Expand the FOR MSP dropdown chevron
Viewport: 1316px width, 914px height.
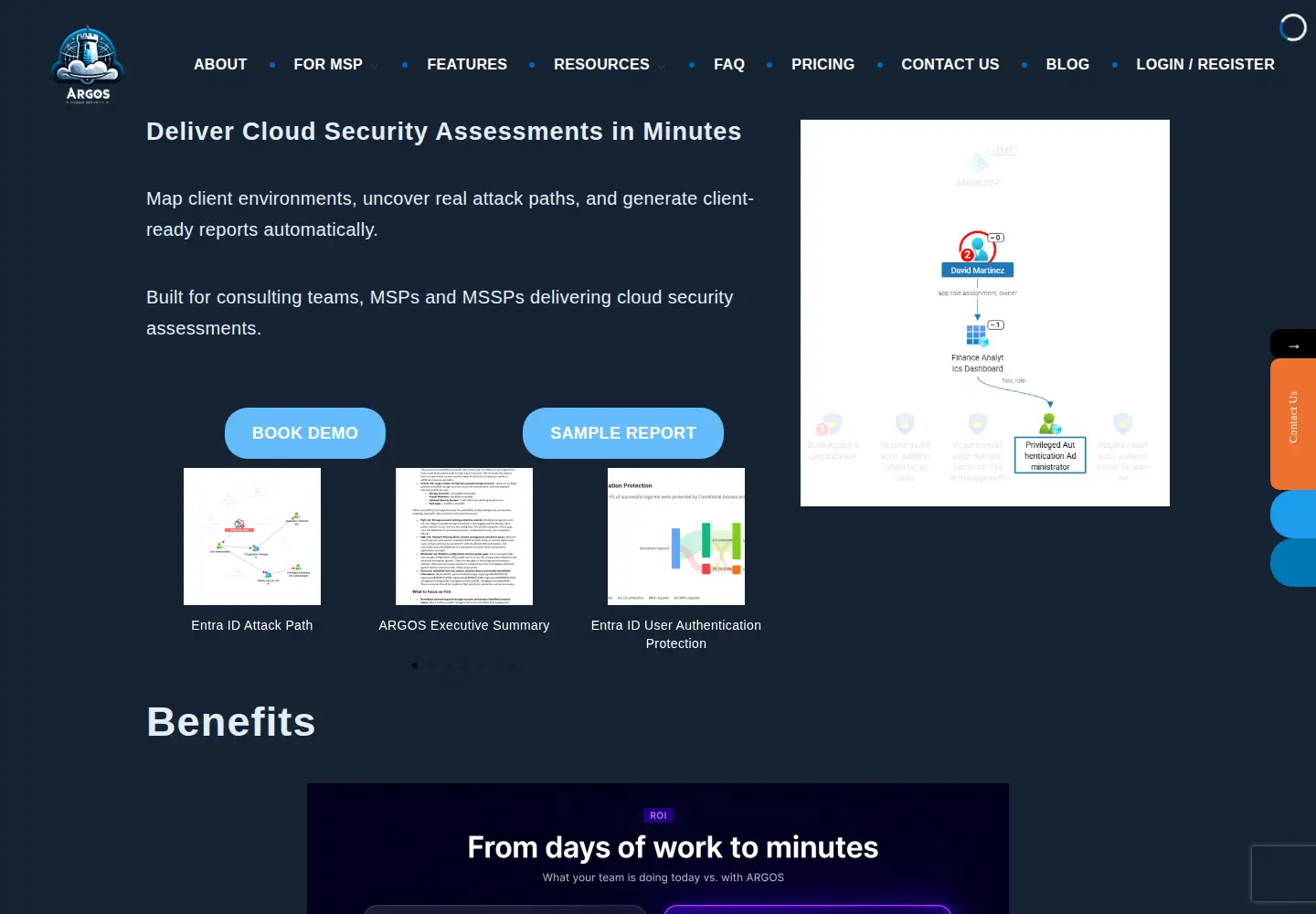coord(375,66)
